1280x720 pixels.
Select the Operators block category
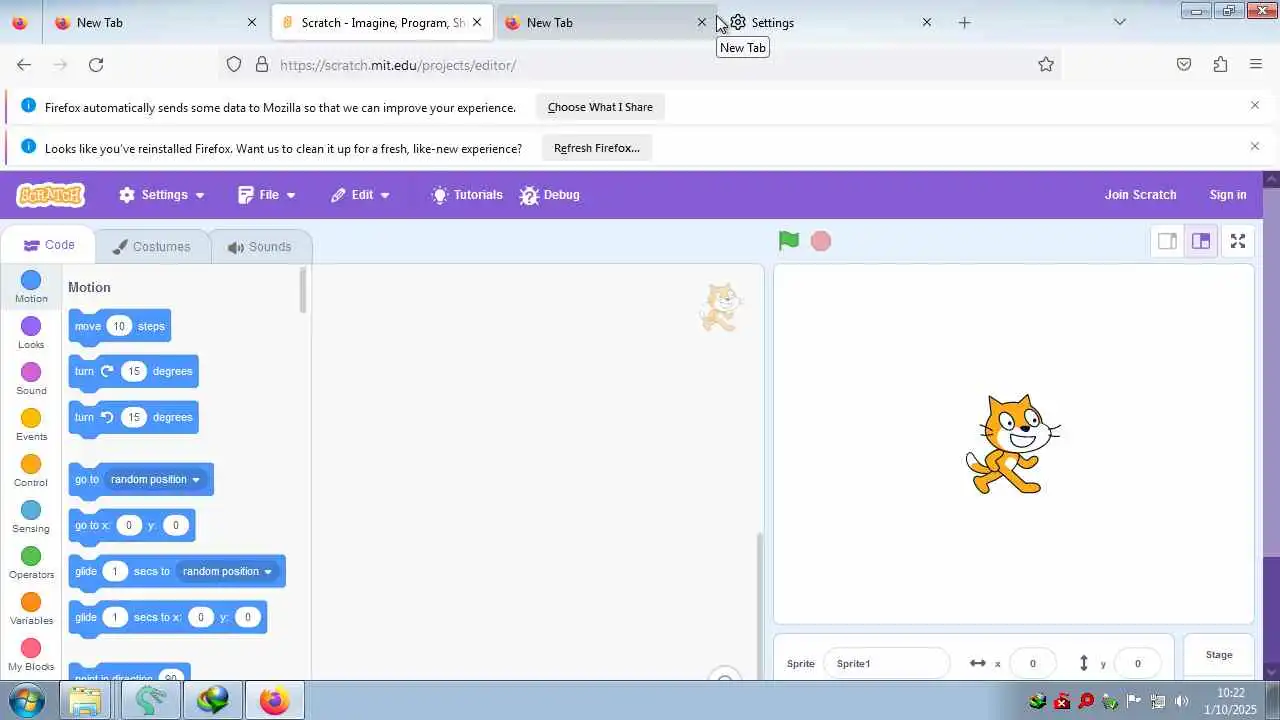(31, 563)
